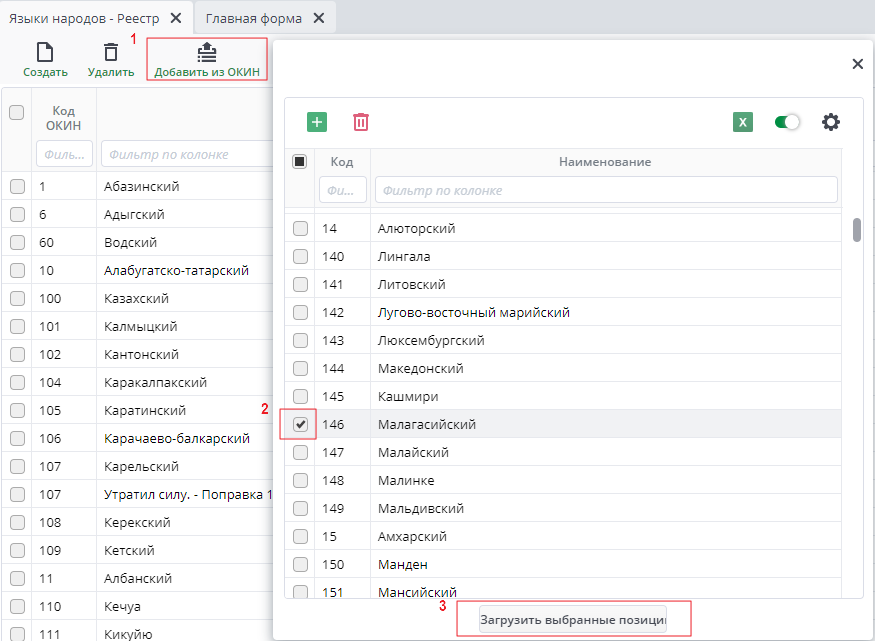Click Наименование column filter field in dialog
This screenshot has height=641, width=875.
tap(606, 190)
